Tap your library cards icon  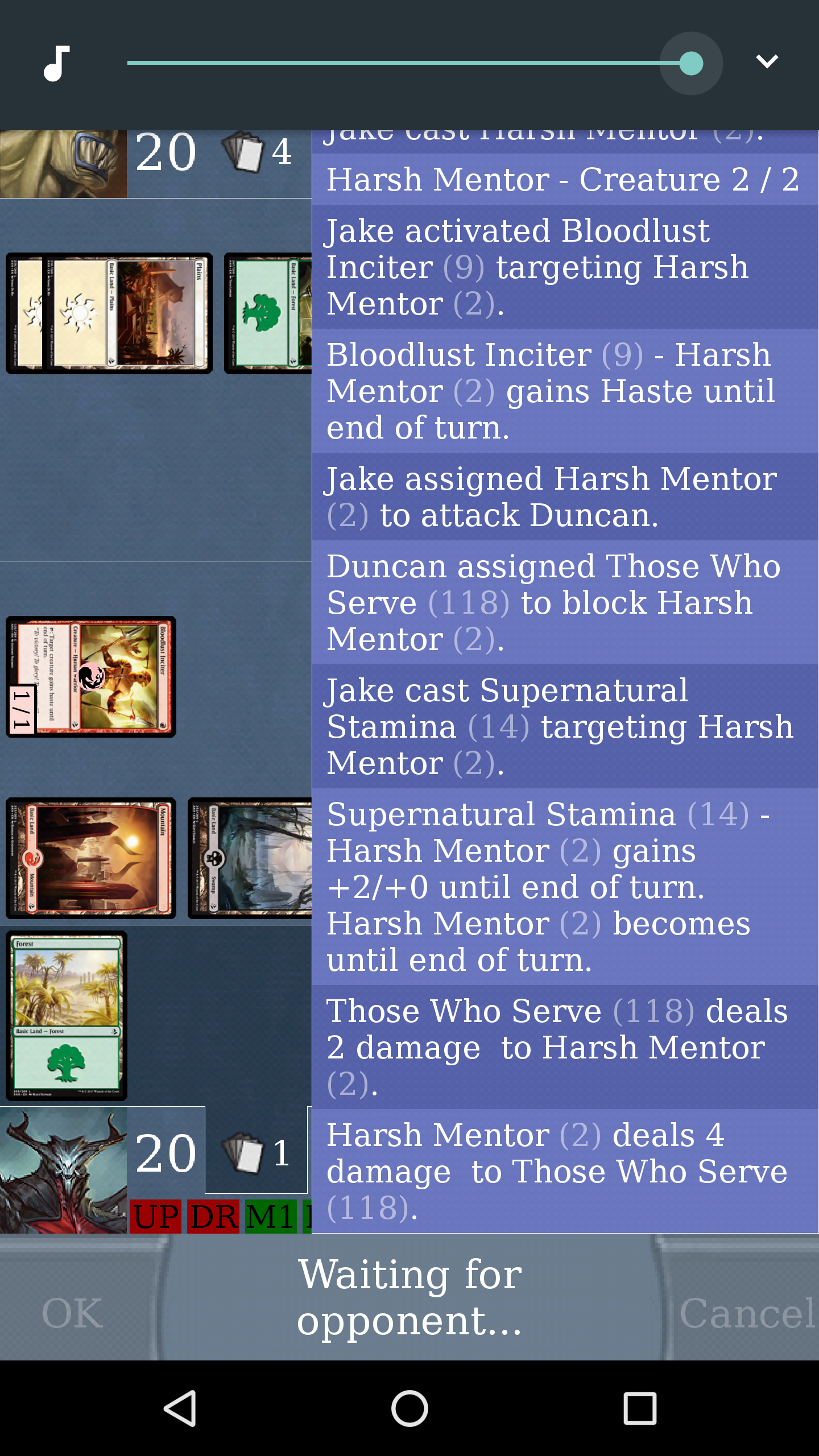[243, 1152]
